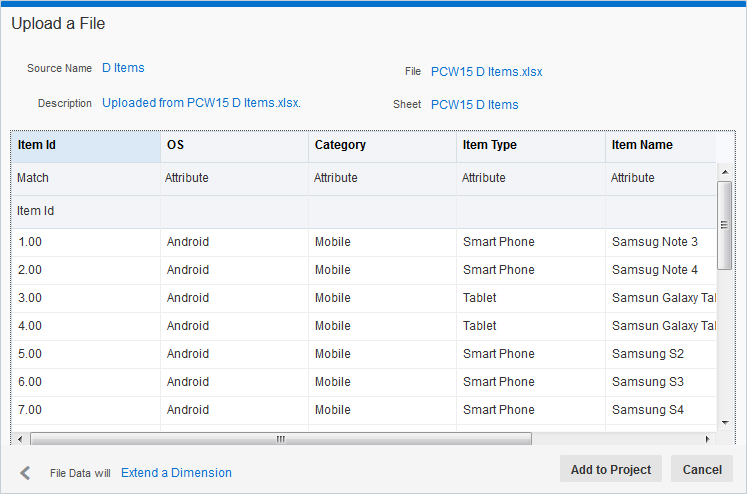Viewport: 747px width, 494px height.
Task: Click the horizontal scrollbar thumb
Action: pos(281,439)
